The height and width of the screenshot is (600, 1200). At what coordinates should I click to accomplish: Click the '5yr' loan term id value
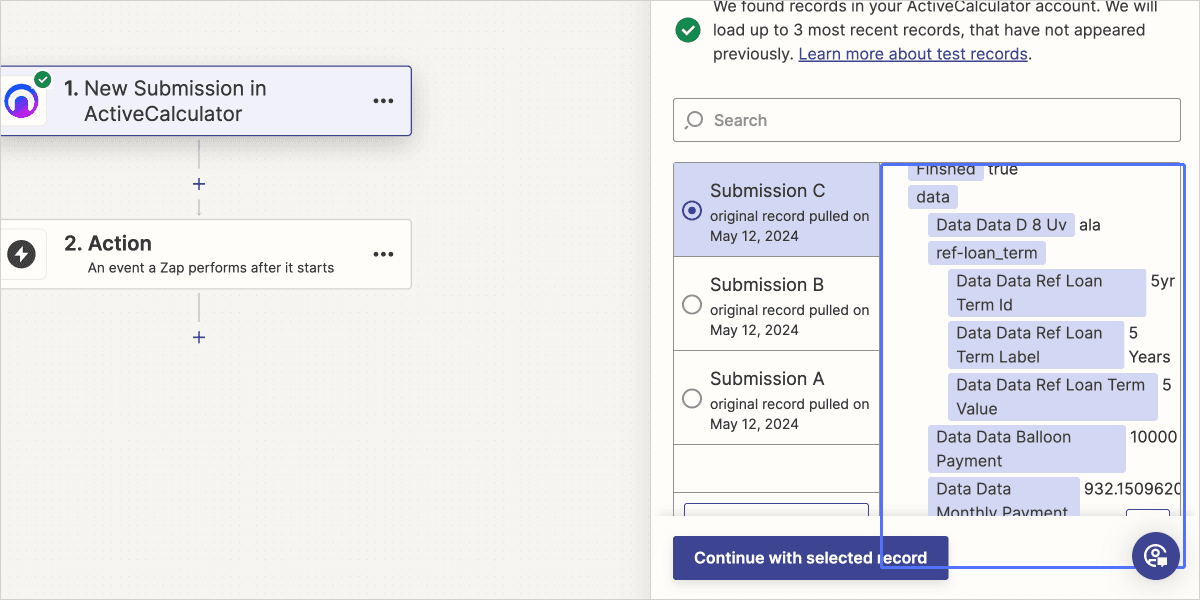tap(1163, 281)
